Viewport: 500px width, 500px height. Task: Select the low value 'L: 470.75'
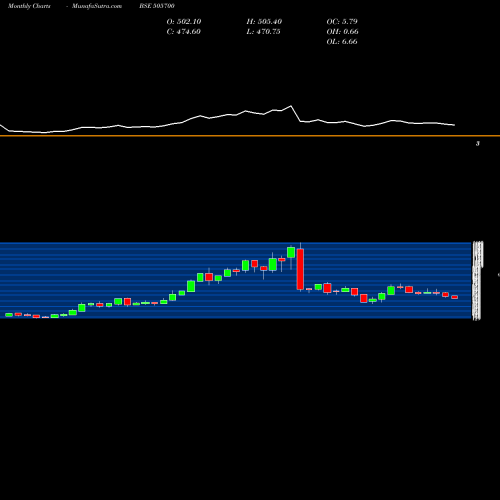tap(263, 31)
